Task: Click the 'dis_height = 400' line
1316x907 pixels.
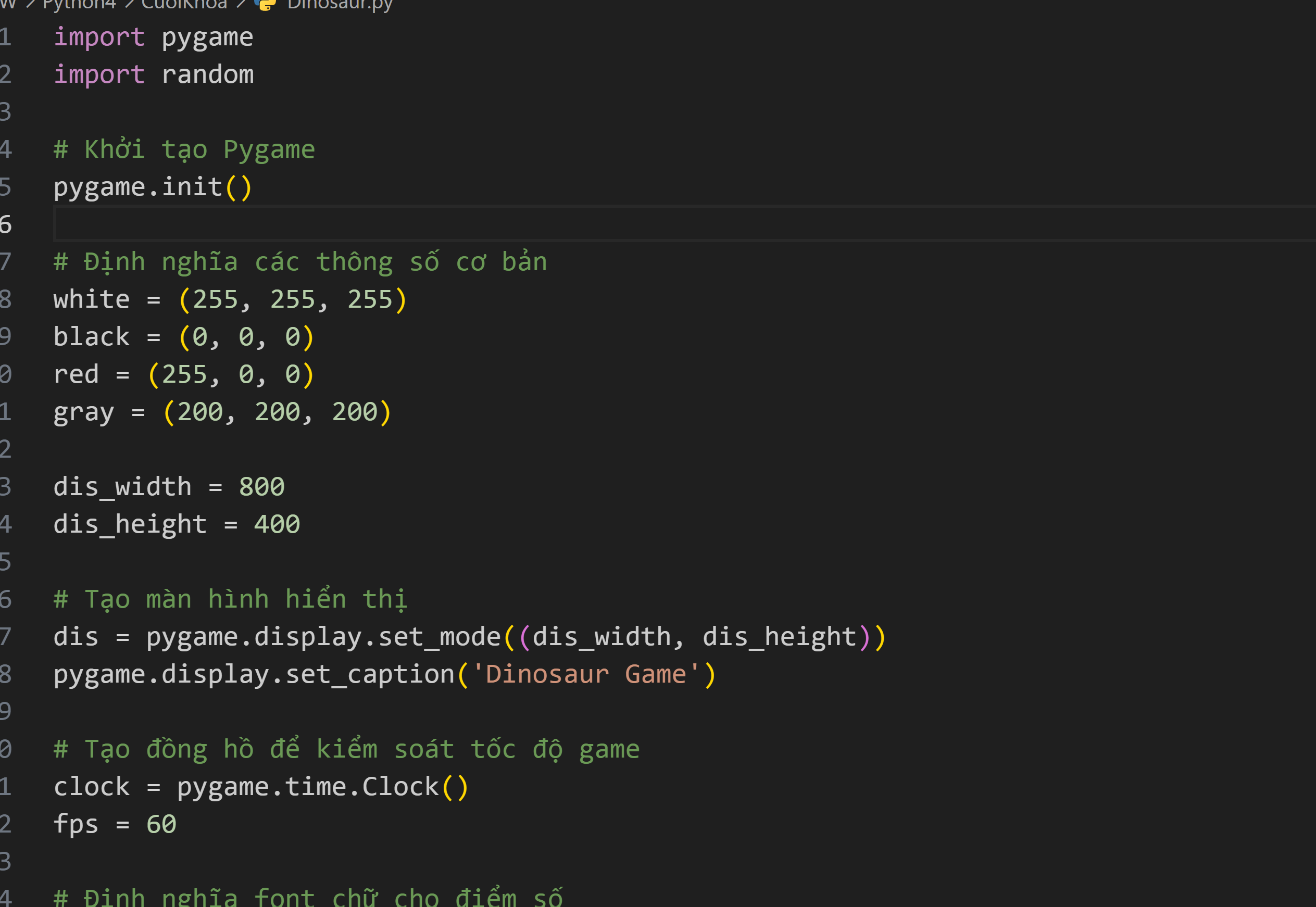Action: pos(177,524)
